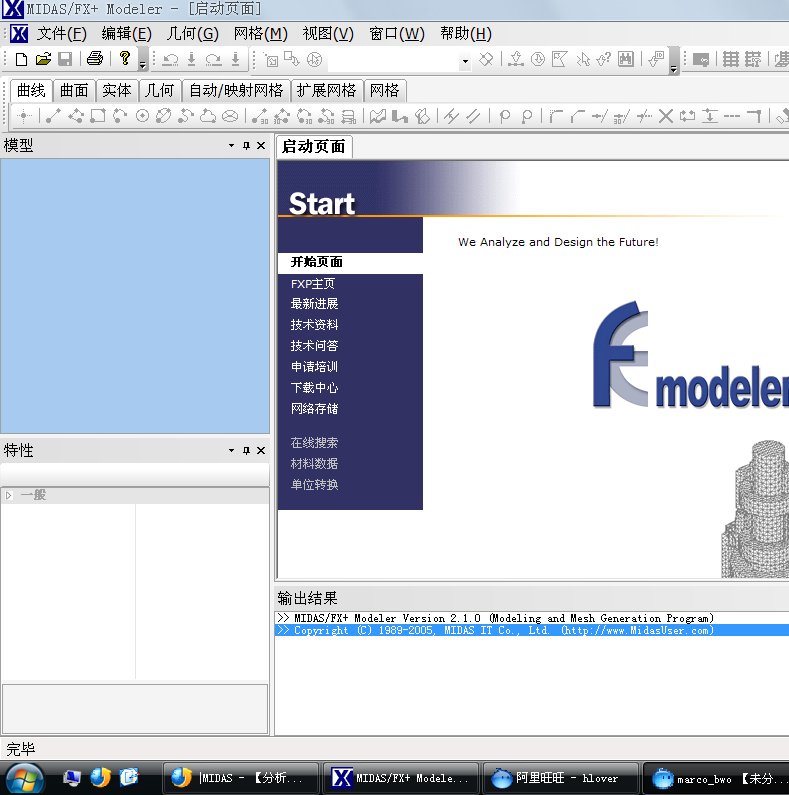The height and width of the screenshot is (795, 789).
Task: Select the 'MIDAS/FX+ Modeler Version 2.1.0' output line
Action: (x=531, y=618)
